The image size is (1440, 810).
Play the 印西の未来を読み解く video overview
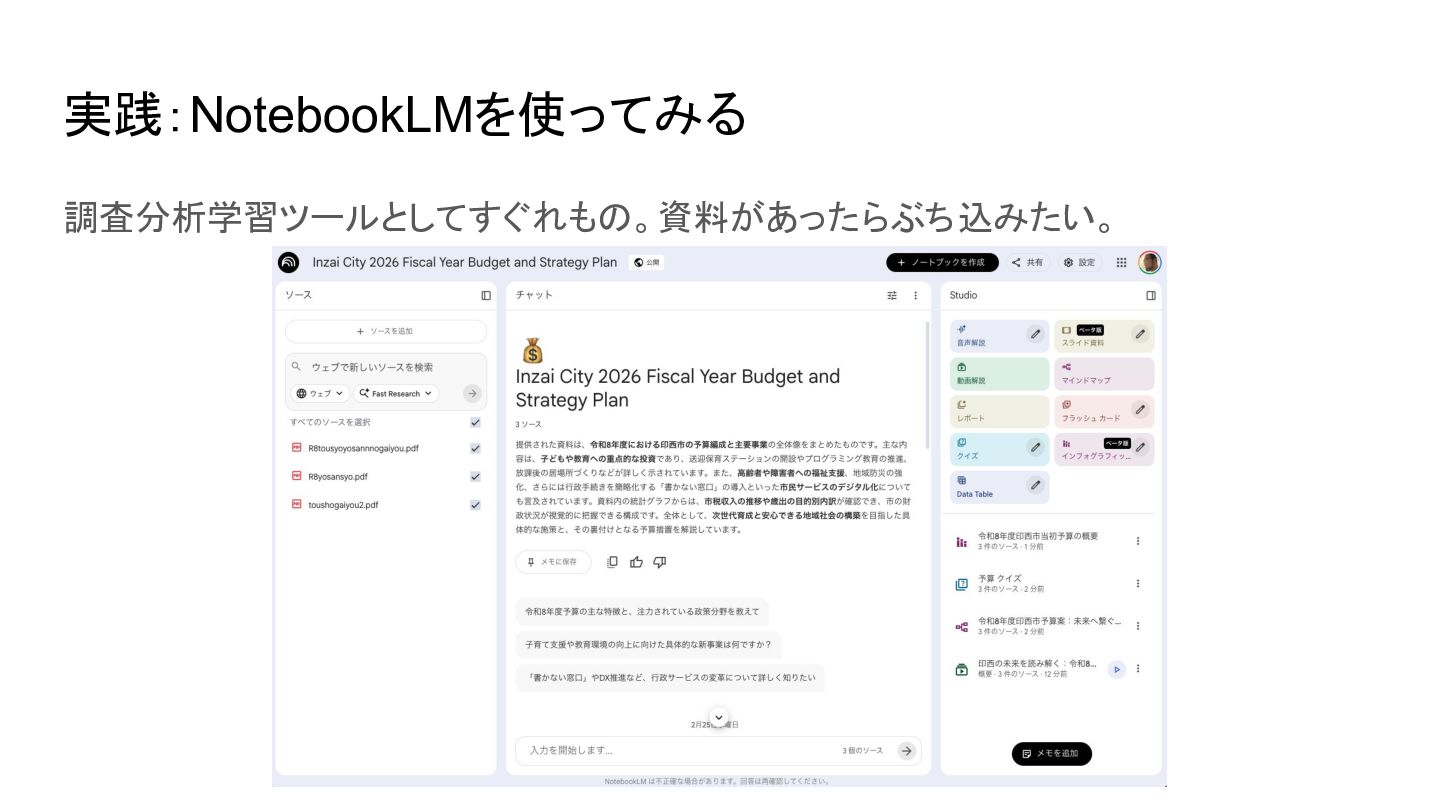tap(1116, 669)
